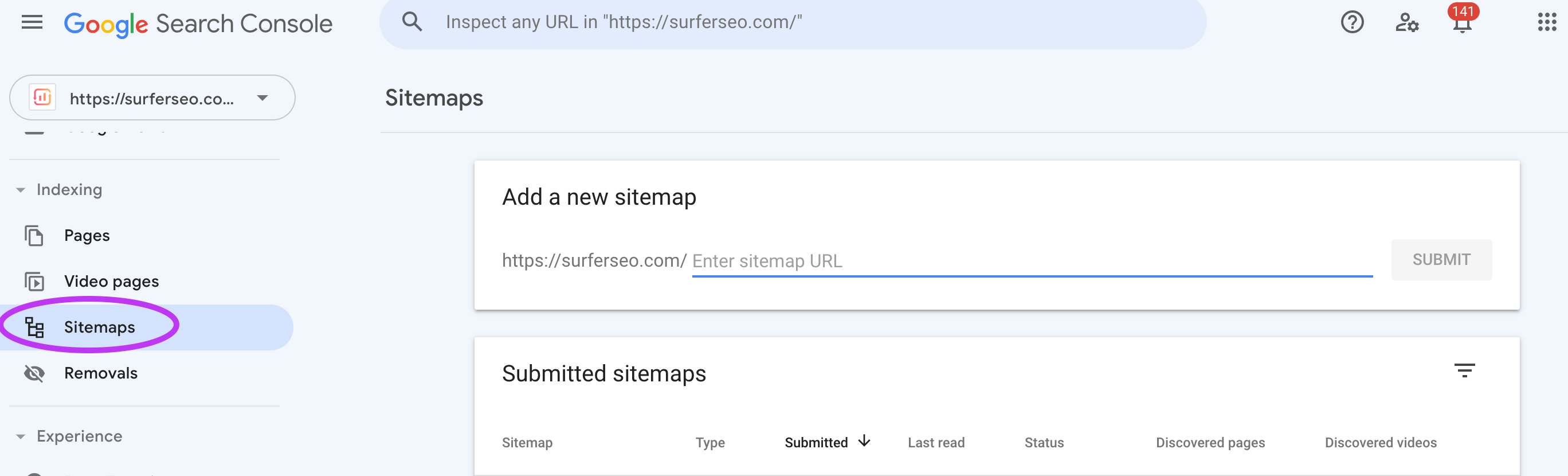Go to Pages report
Image resolution: width=1568 pixels, height=476 pixels.
87,236
